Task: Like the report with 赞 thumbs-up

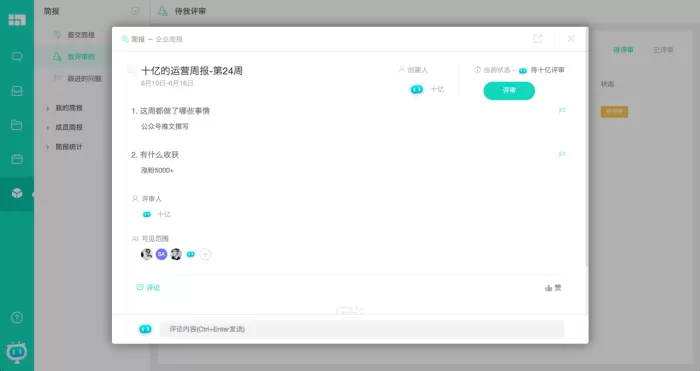Action: coord(553,288)
